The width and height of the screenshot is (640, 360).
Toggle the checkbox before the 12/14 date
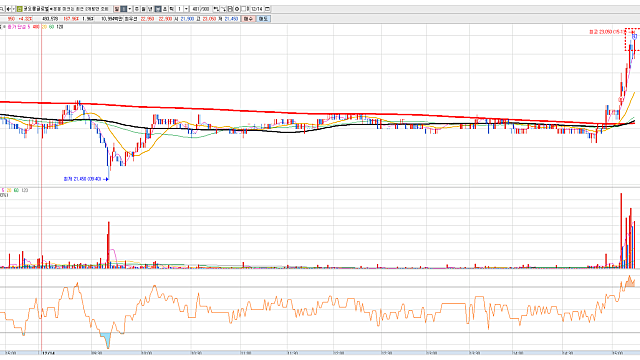click(x=244, y=9)
